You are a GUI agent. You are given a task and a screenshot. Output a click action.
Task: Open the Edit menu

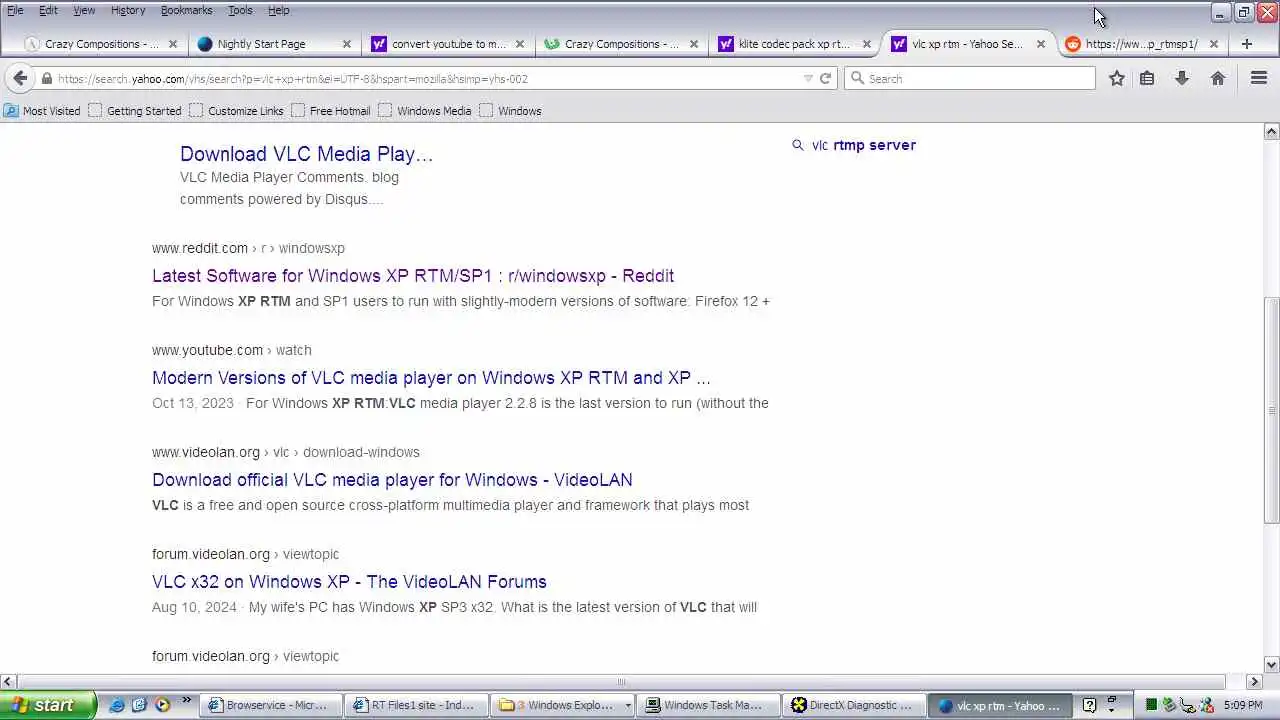(48, 10)
